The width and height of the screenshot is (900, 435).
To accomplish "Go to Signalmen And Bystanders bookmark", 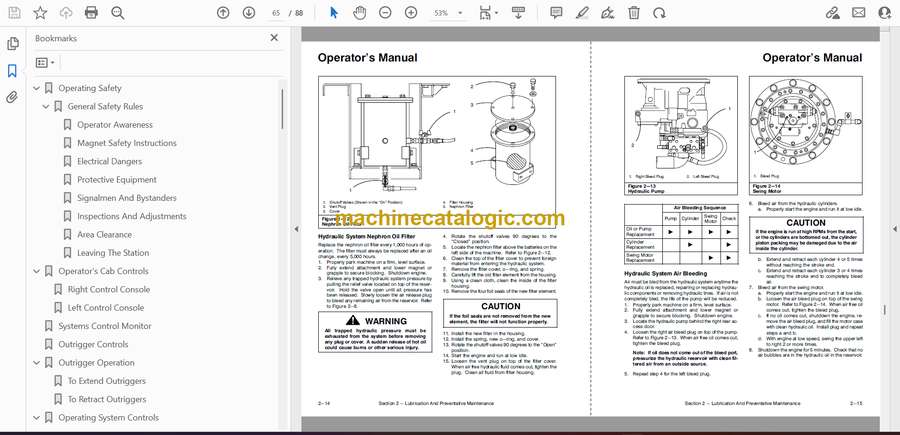I will click(127, 198).
